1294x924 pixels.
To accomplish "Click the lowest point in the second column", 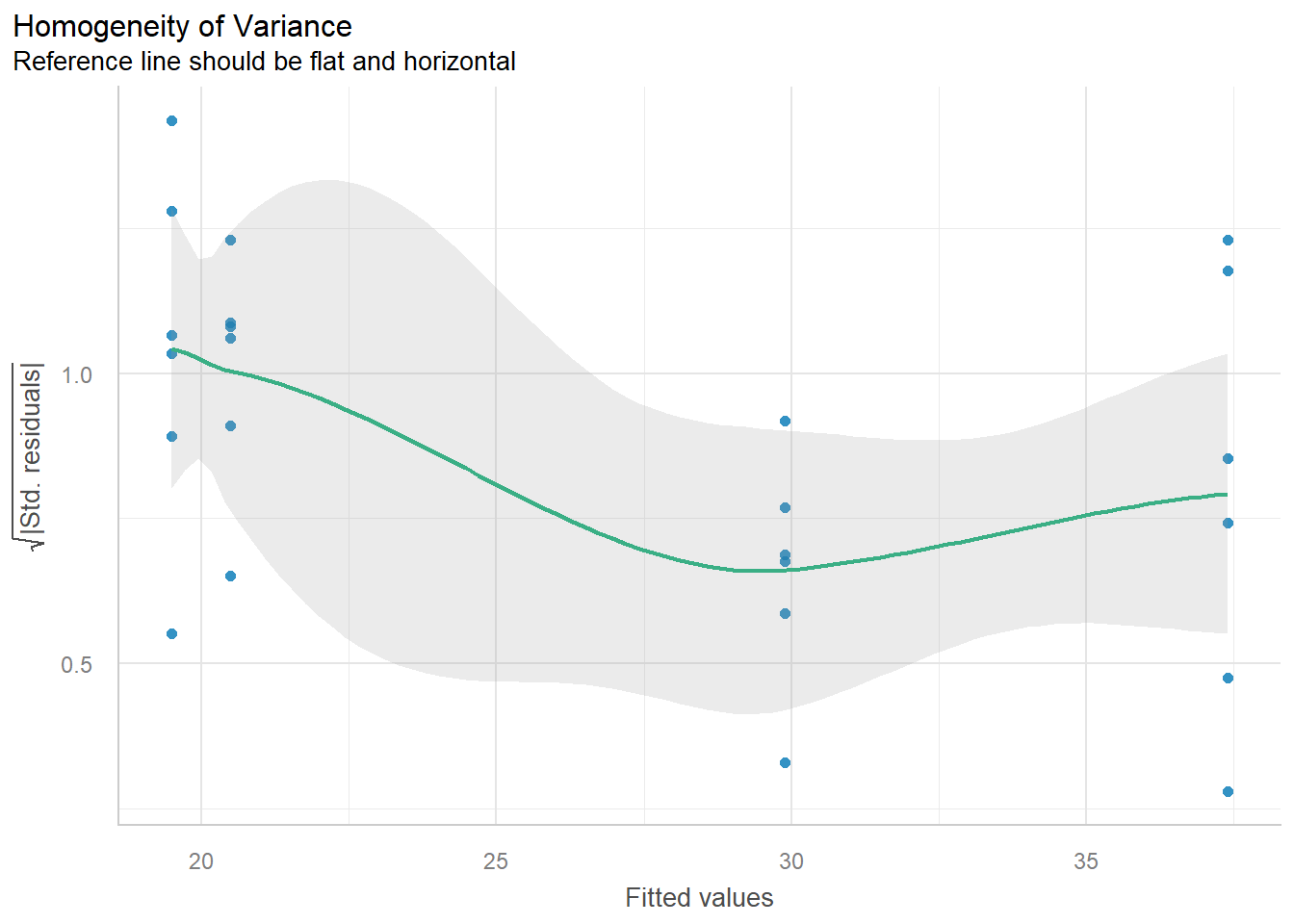I will coord(230,577).
